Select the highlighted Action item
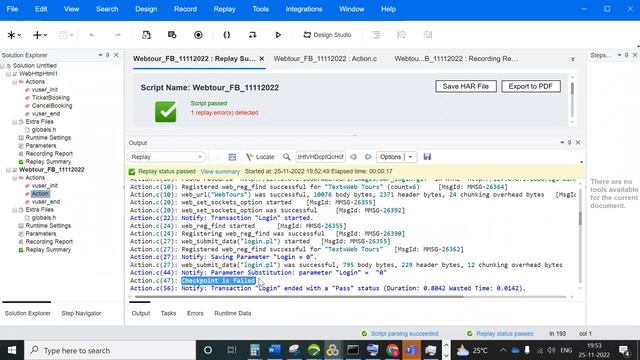Viewport: 640px width, 360px height. tap(40, 194)
